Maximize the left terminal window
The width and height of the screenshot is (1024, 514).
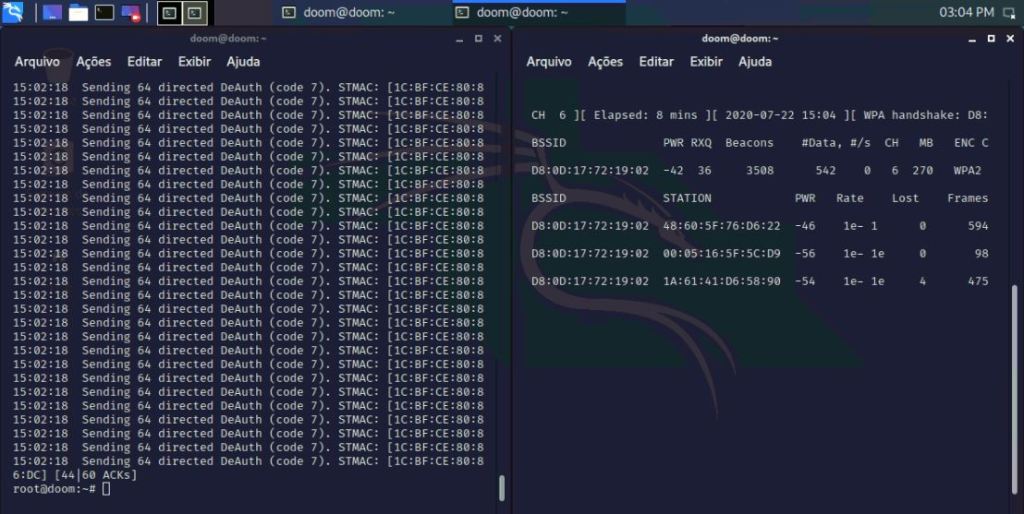(478, 39)
